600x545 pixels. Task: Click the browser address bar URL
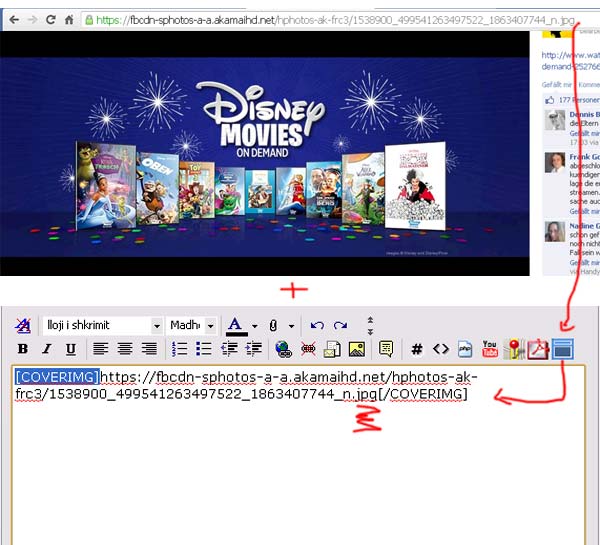point(335,20)
